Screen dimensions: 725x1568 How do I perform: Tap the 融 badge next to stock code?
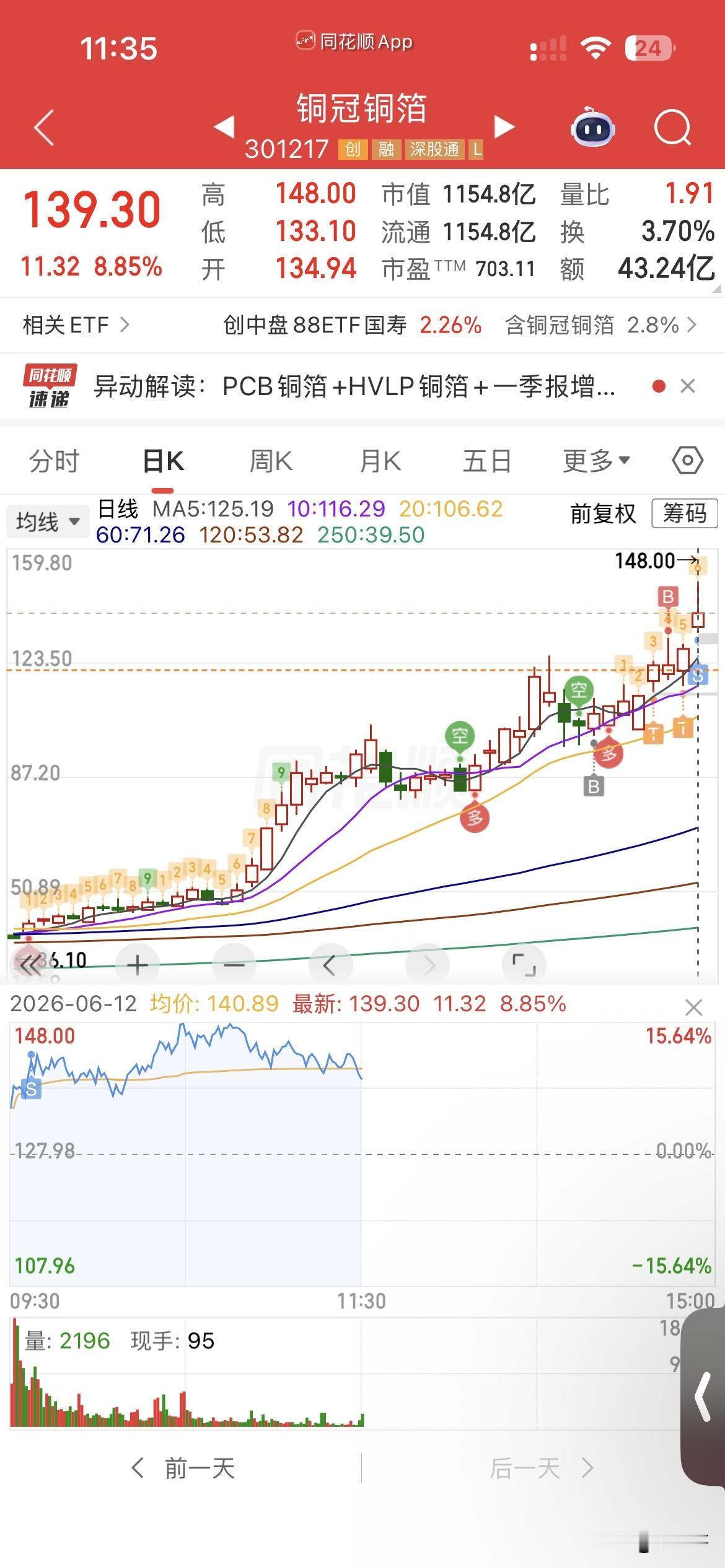tap(386, 149)
